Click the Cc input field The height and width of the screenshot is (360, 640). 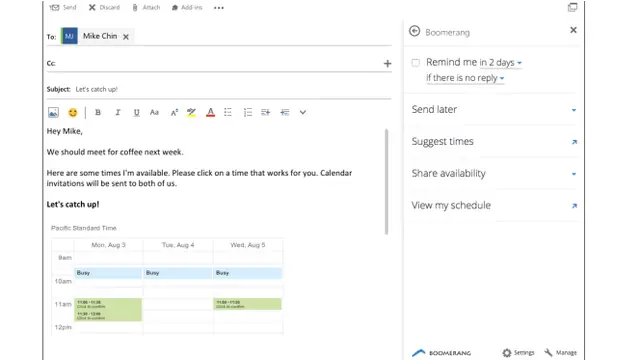[218, 63]
